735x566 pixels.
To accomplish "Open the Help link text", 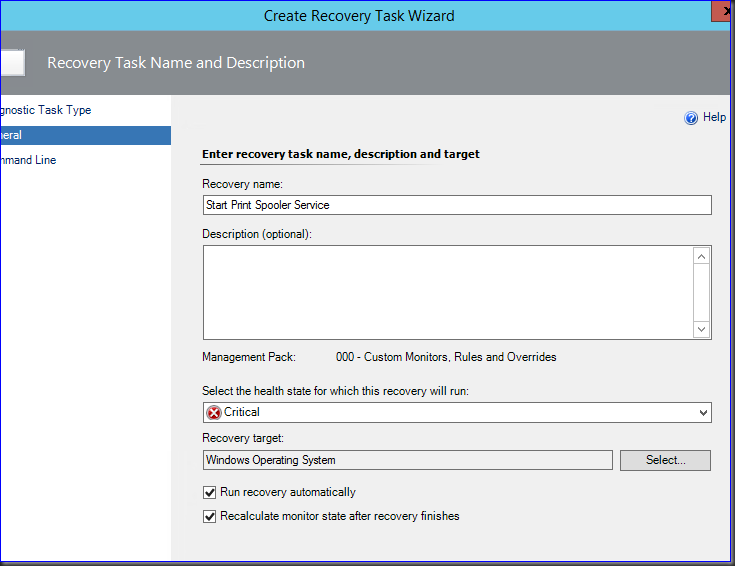I will coord(714,118).
